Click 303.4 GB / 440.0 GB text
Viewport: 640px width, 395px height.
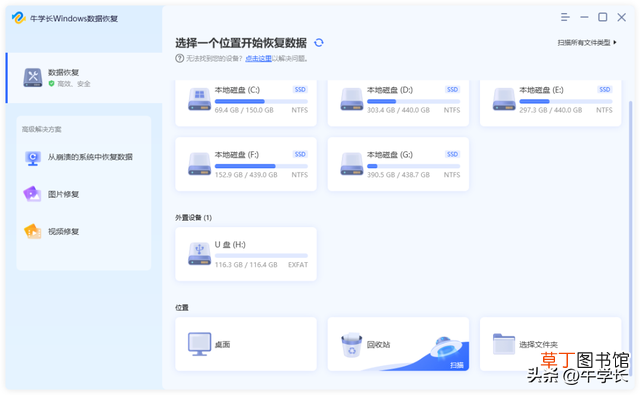coord(398,110)
